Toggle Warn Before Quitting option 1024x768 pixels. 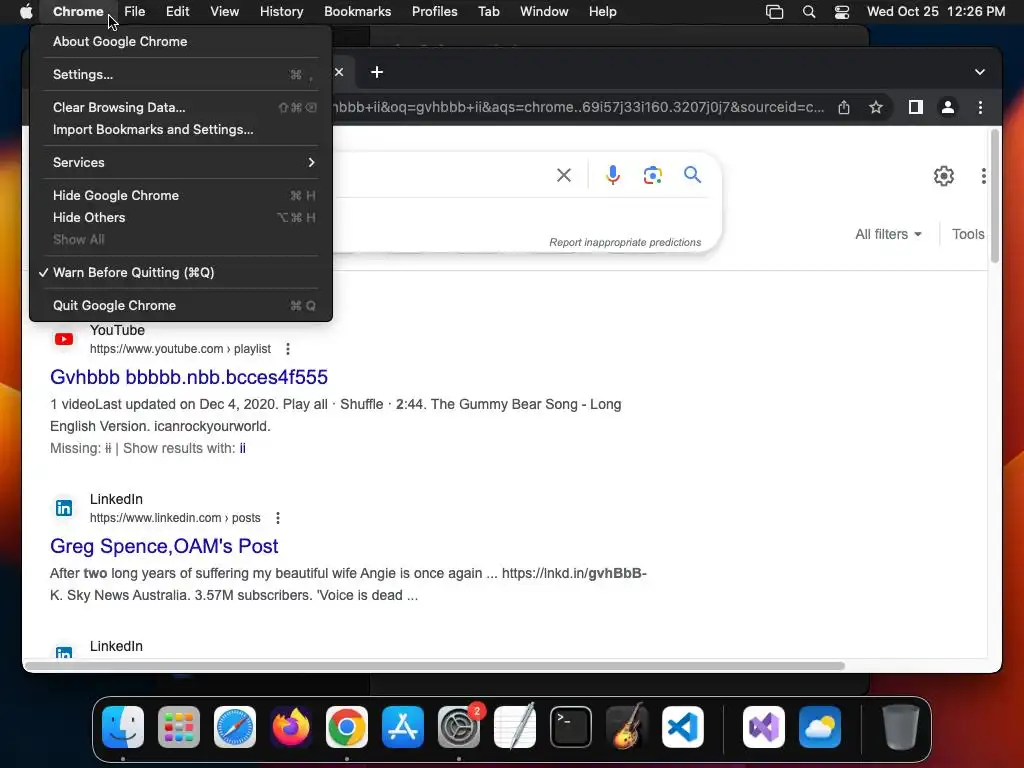(x=181, y=272)
